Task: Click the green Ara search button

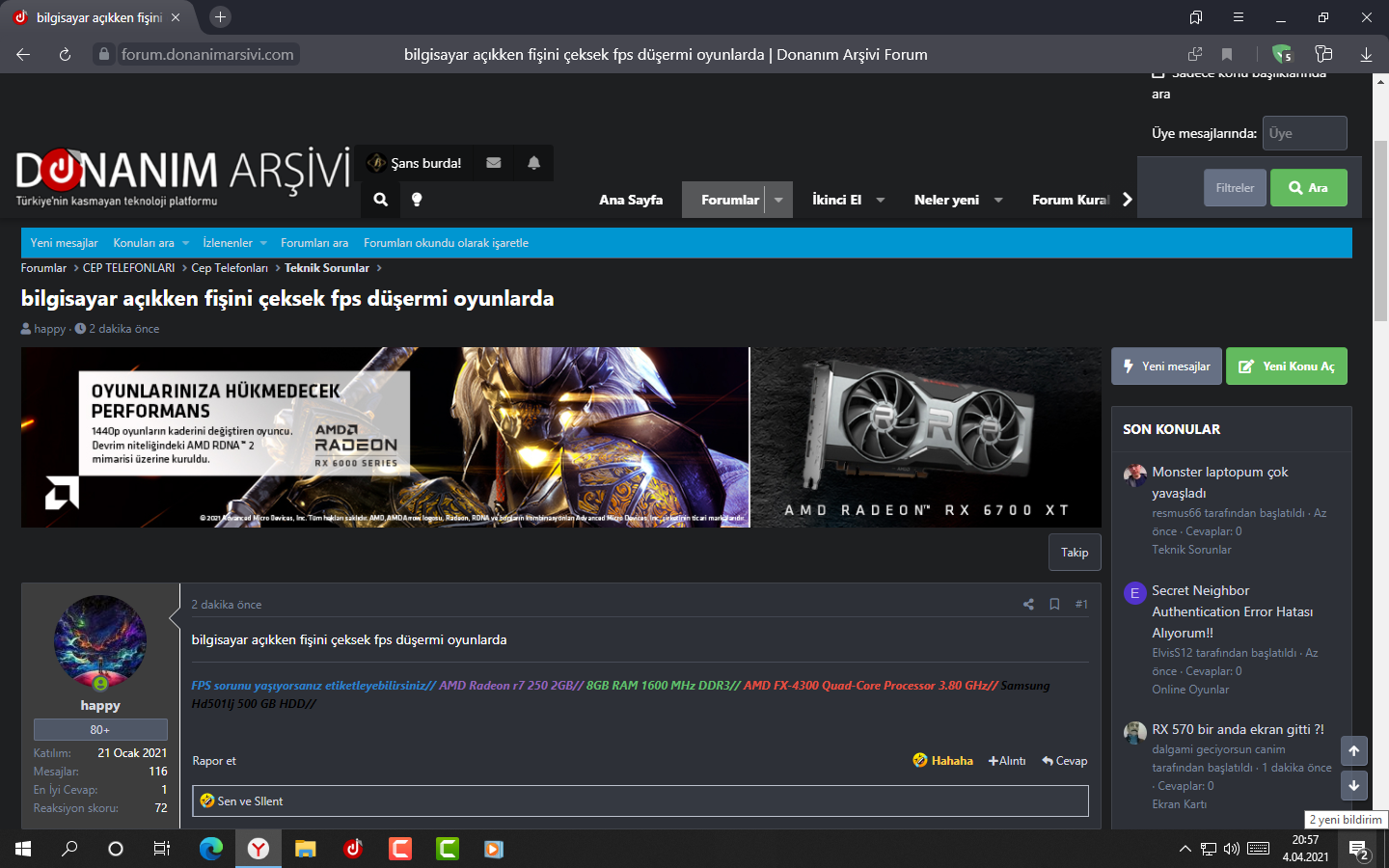Action: 1309,188
